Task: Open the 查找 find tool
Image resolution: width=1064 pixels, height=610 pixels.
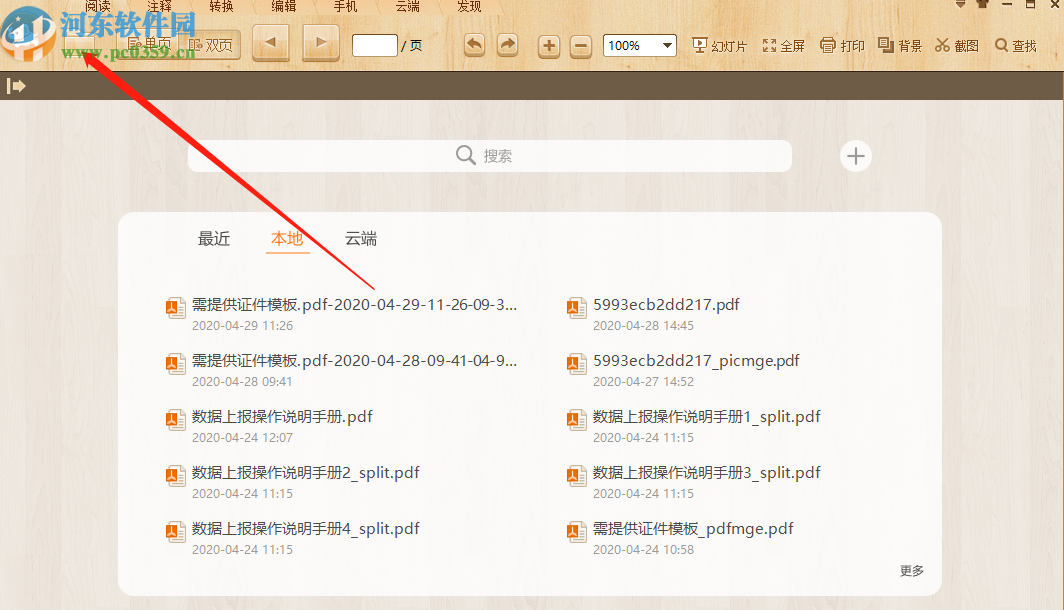Action: click(x=1016, y=45)
